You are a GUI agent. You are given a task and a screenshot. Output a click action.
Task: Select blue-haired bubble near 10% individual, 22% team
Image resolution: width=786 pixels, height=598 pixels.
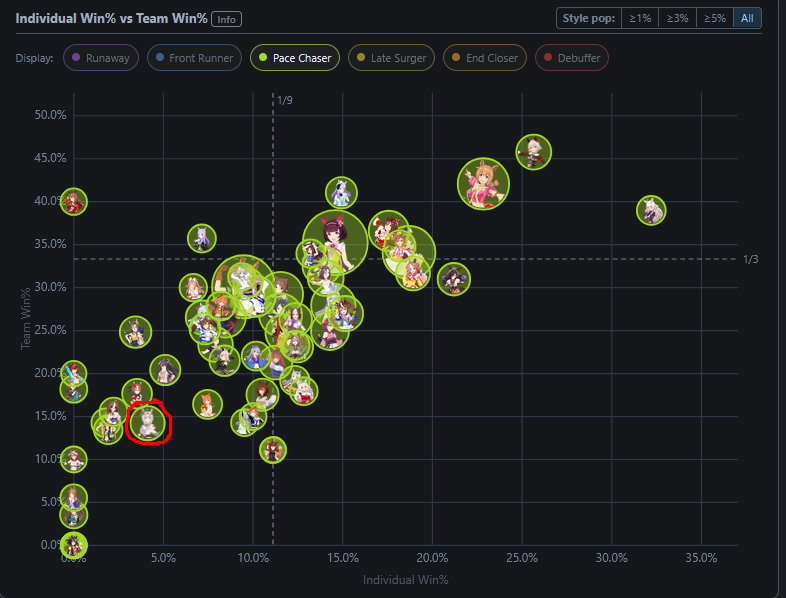click(x=255, y=356)
